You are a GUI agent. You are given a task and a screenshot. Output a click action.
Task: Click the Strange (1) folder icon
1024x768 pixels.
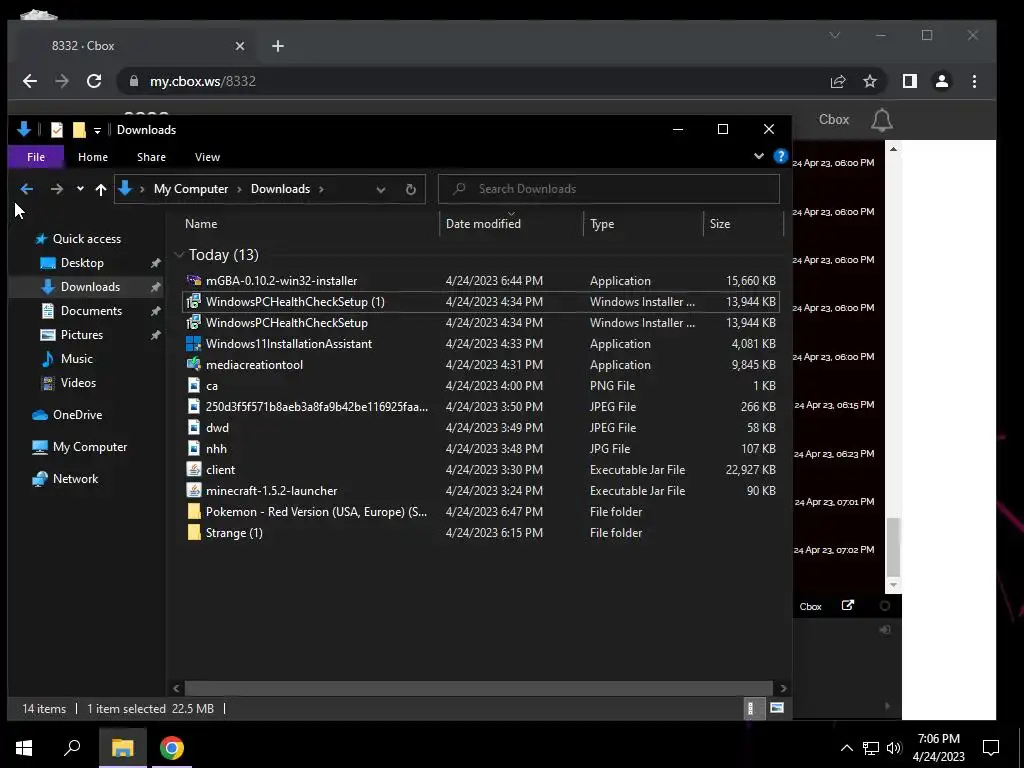(193, 532)
